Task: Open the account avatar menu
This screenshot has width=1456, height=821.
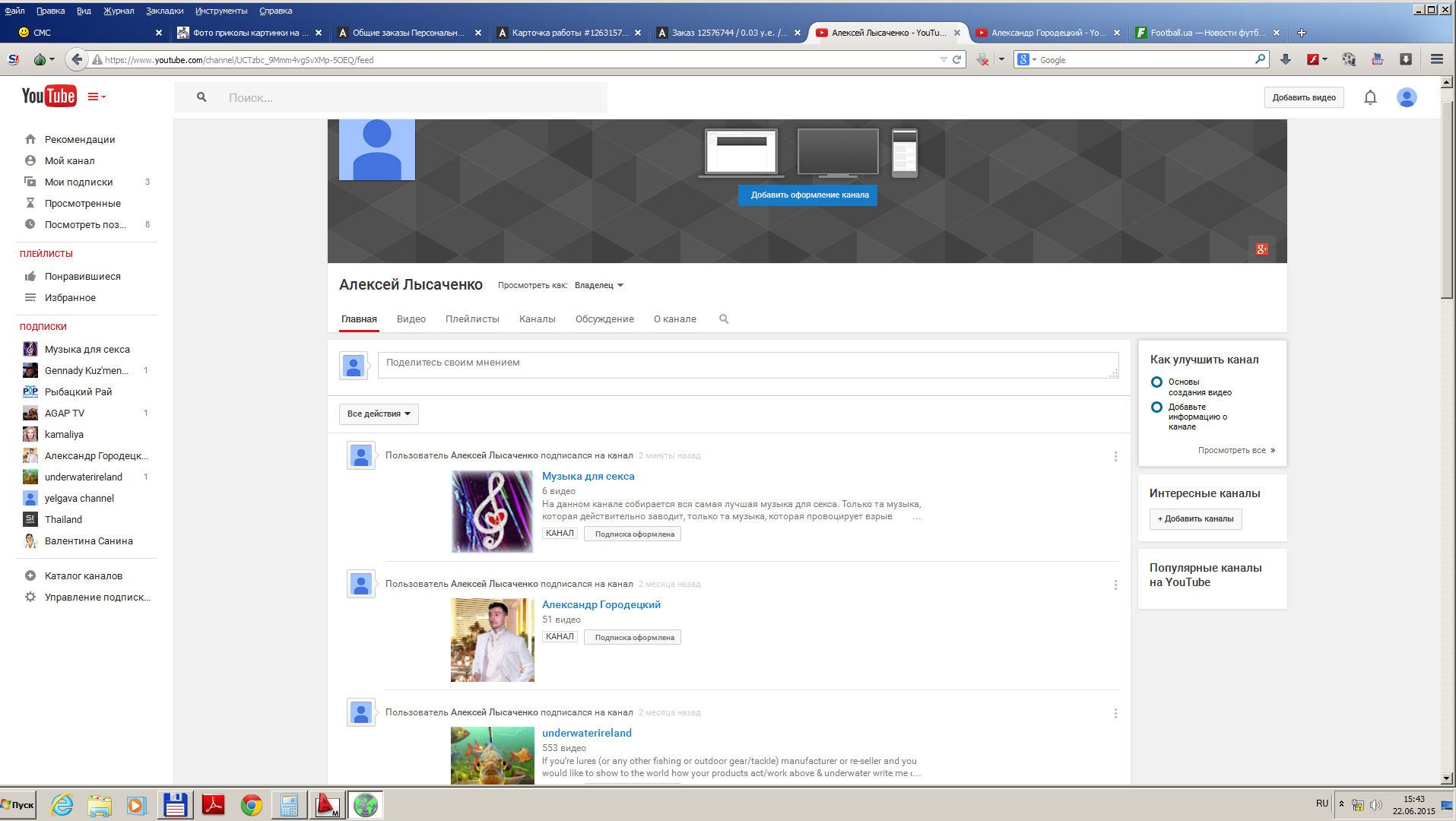Action: (1407, 97)
